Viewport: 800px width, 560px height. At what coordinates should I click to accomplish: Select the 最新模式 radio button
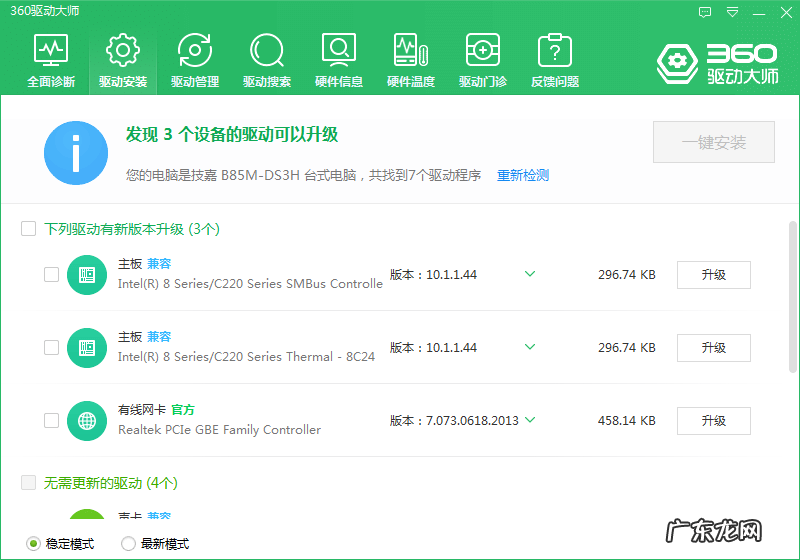tap(128, 544)
